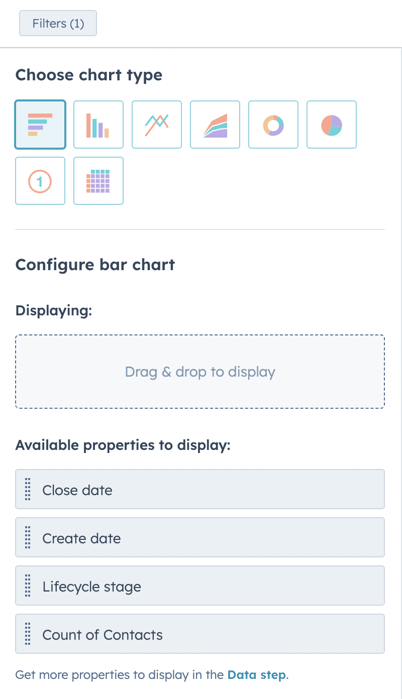Choose the table grid chart type

point(98,181)
